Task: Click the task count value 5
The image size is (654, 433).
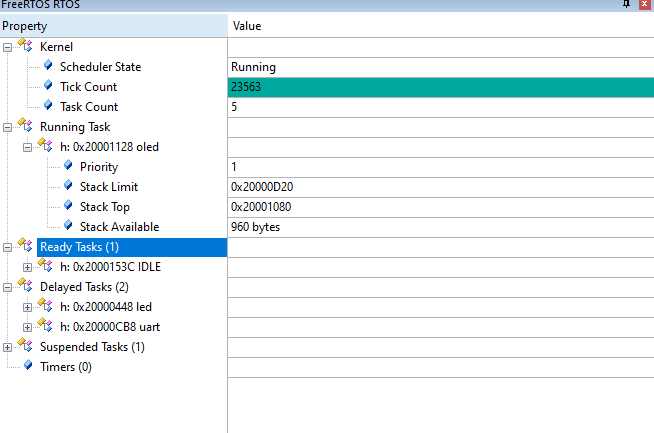Action: 234,107
